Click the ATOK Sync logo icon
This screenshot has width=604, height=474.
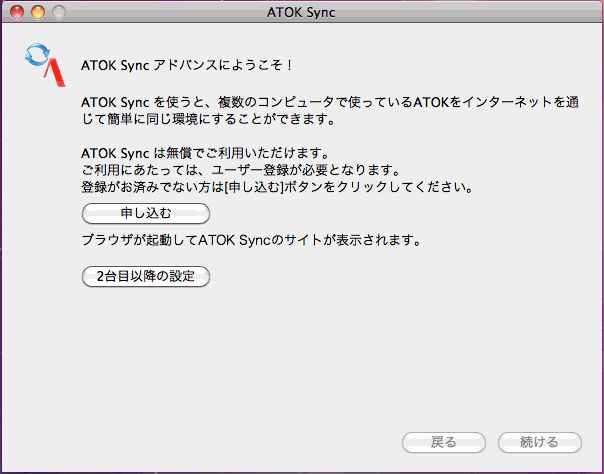tap(45, 65)
